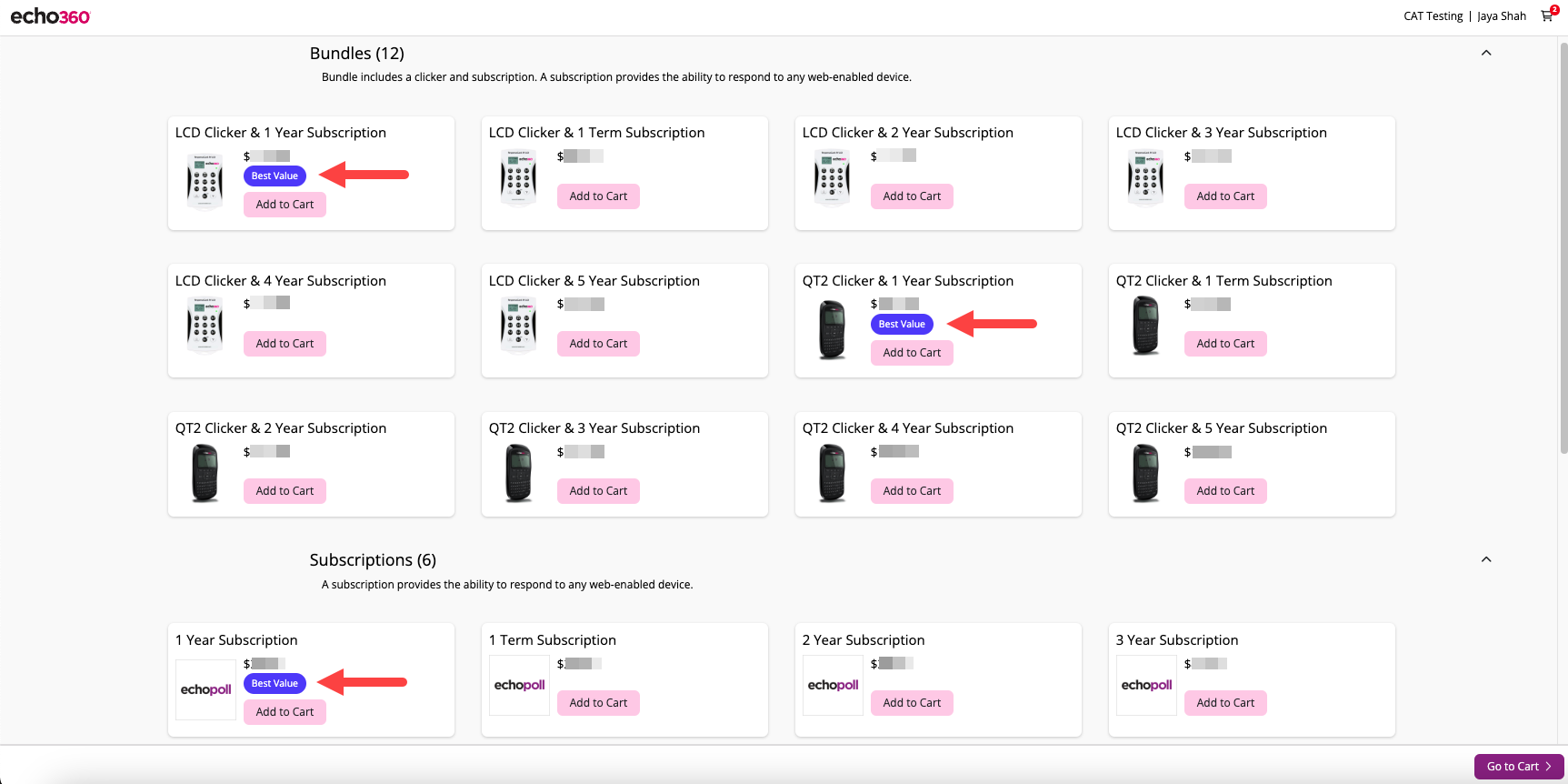Select the LCD Clicker & 5 Year Subscription title
1568x784 pixels.
click(594, 281)
